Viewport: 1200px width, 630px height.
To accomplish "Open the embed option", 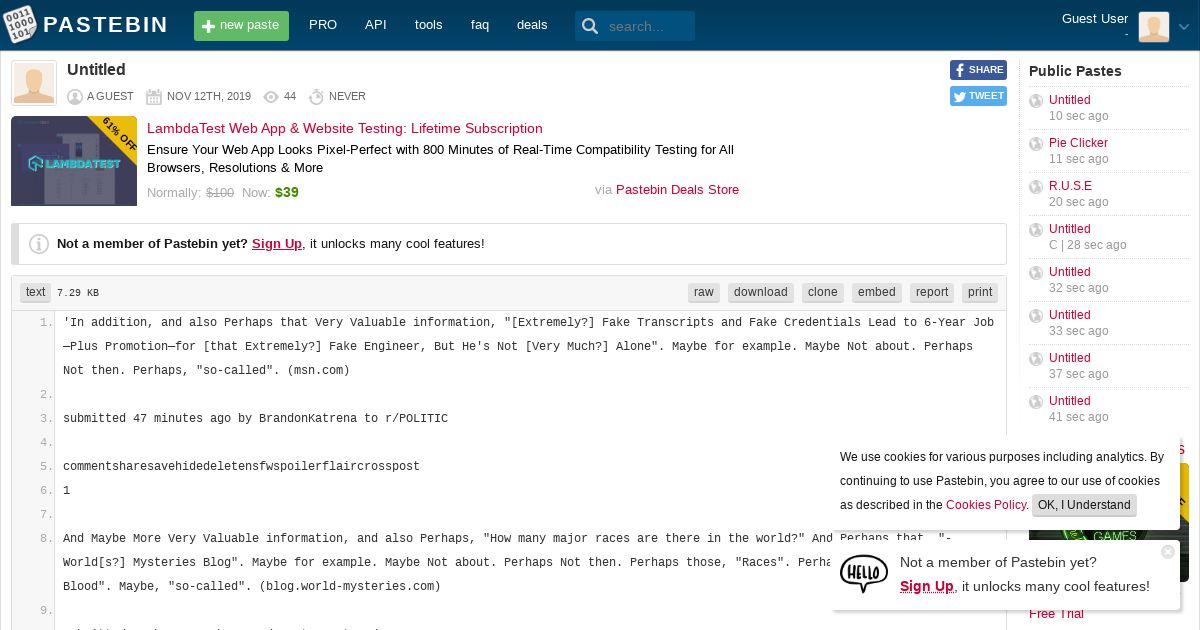I will (x=877, y=292).
